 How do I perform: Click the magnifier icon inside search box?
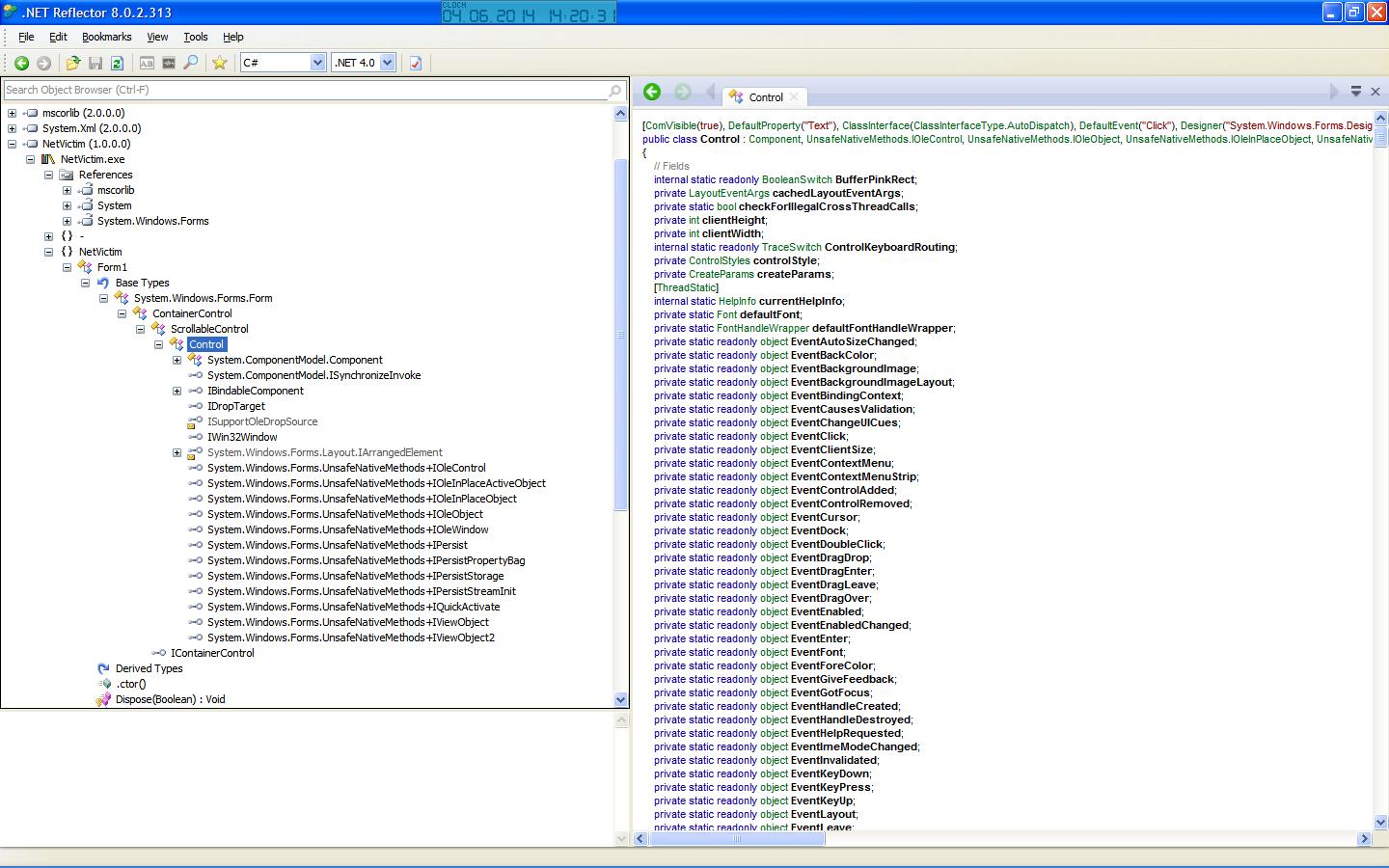coord(614,91)
